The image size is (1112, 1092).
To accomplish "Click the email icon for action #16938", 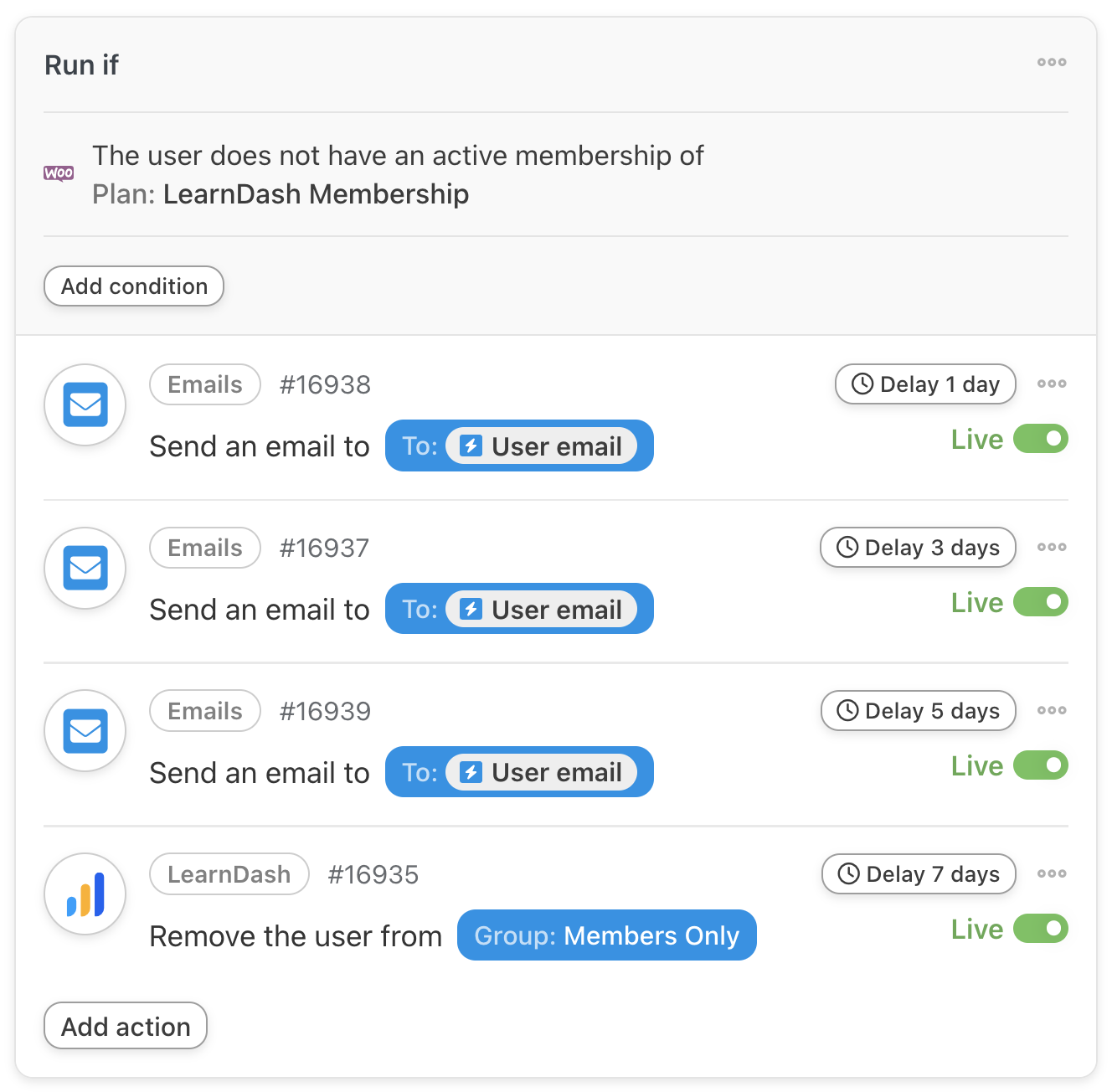I will [x=85, y=404].
